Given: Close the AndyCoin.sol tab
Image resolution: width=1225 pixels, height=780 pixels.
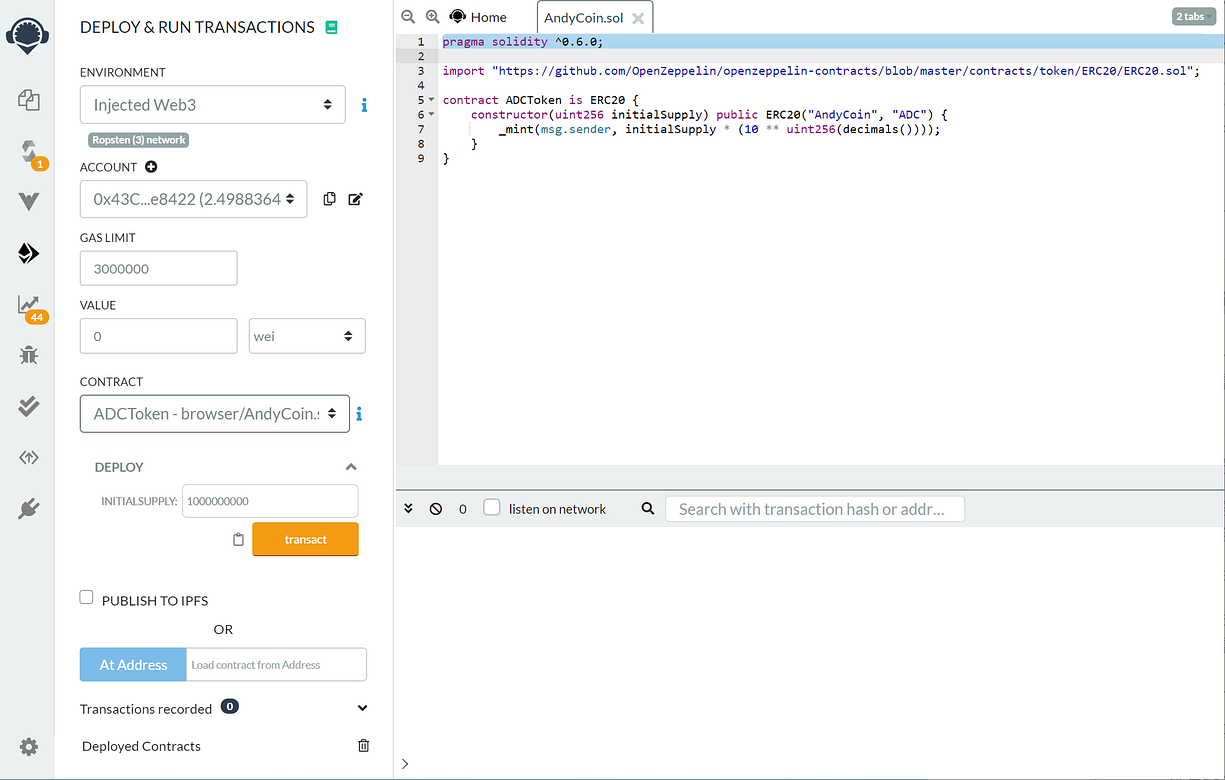Looking at the screenshot, I should [x=638, y=18].
